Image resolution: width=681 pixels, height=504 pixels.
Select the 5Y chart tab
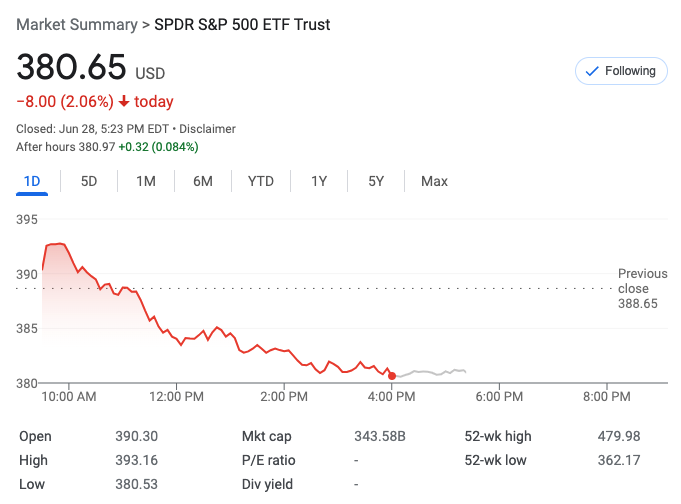point(376,181)
